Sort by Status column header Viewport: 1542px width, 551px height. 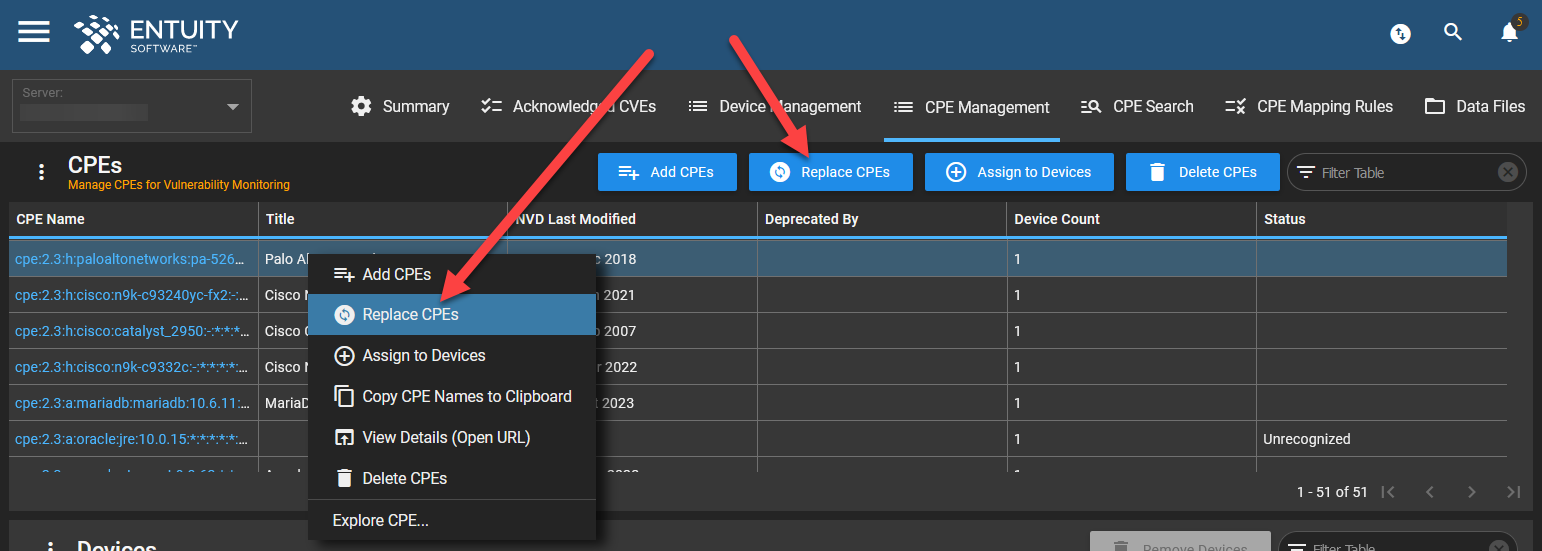point(1381,219)
